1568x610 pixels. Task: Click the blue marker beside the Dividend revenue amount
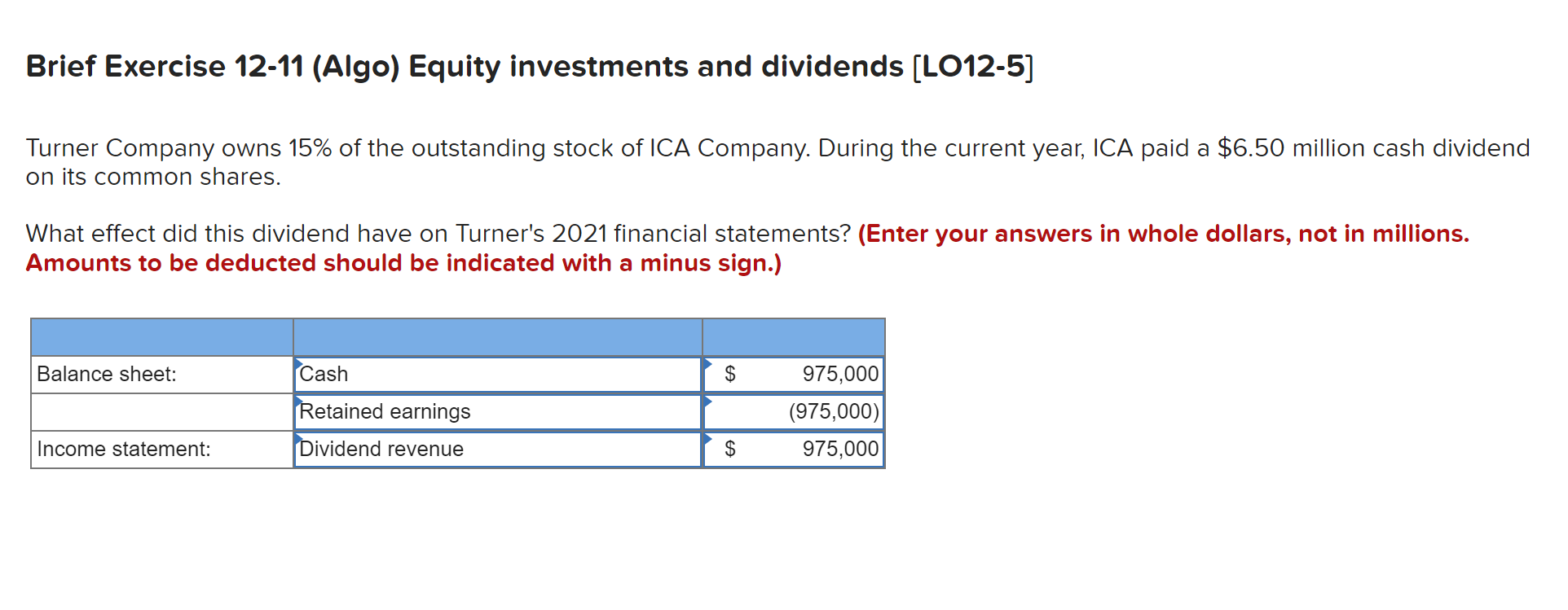point(708,440)
